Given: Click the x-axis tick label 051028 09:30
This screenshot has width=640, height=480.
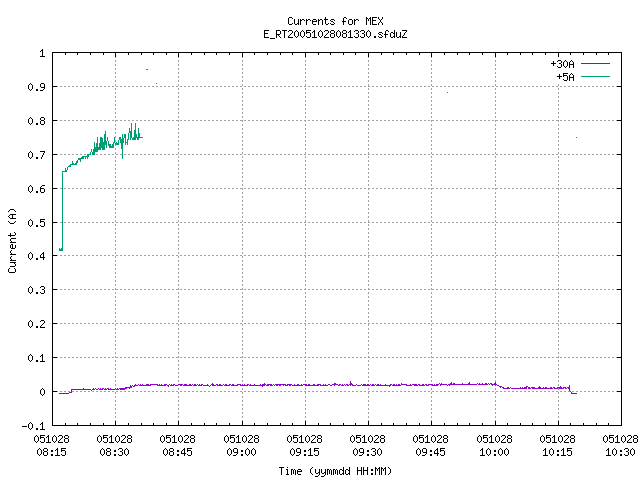Looking at the screenshot, I should (367, 446).
